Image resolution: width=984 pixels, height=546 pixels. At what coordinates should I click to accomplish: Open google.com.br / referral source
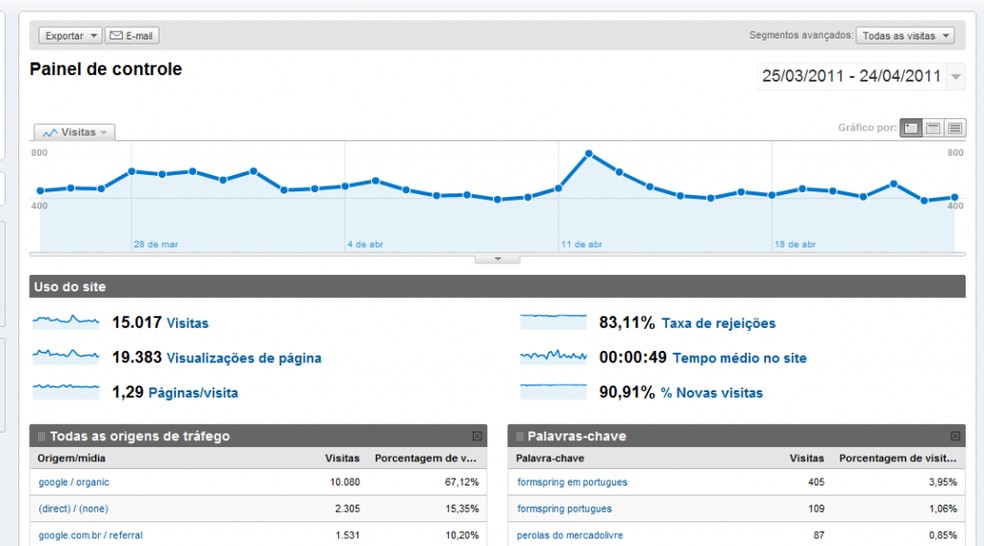(x=90, y=535)
